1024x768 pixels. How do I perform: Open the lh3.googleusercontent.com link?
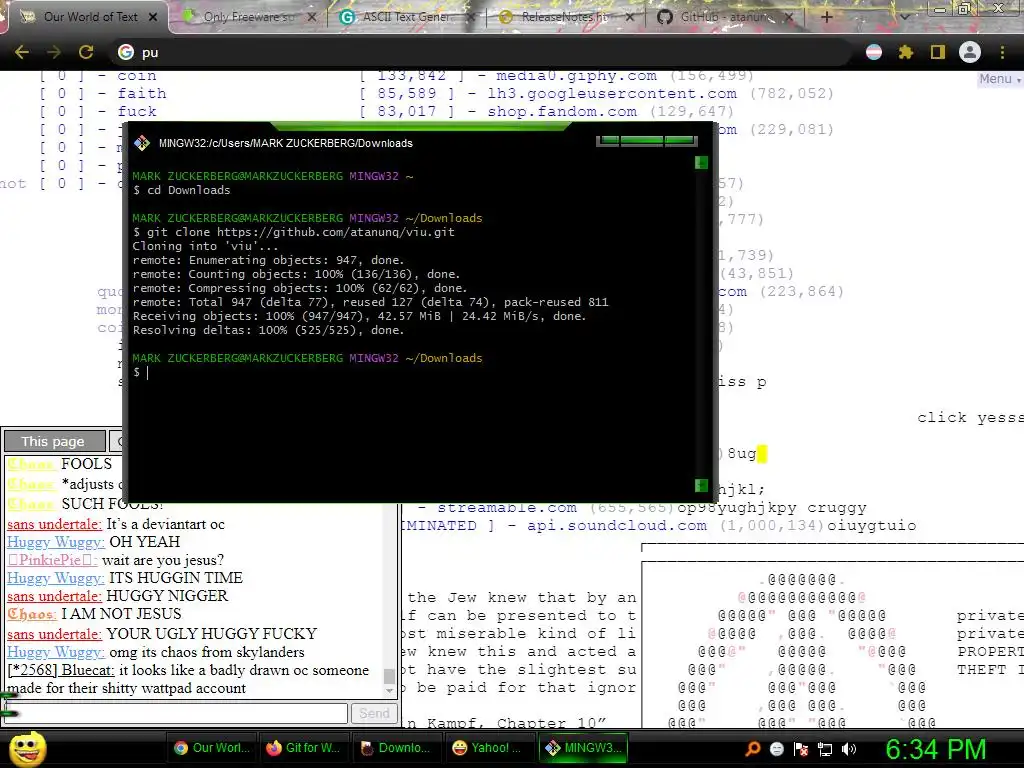coord(612,93)
